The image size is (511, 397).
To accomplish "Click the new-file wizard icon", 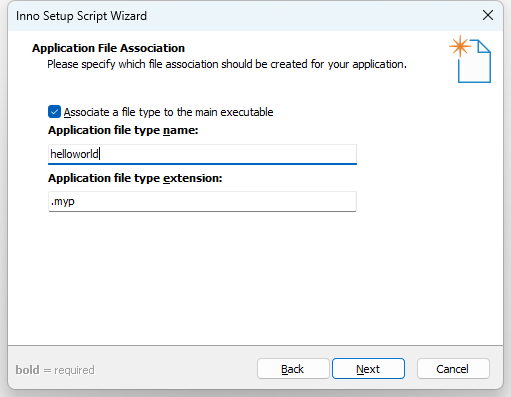I will click(470, 59).
